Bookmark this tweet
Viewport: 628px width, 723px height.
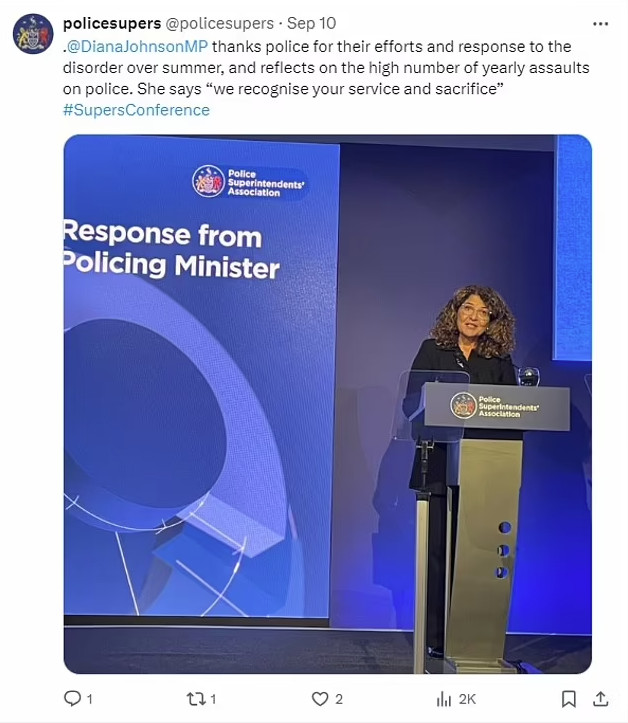tap(568, 698)
